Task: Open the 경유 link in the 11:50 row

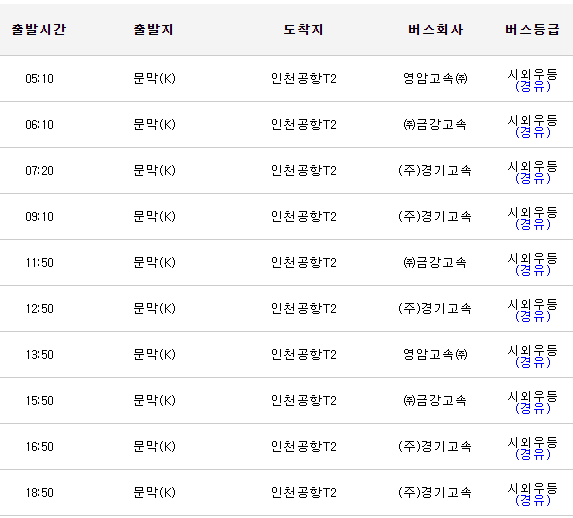Action: (532, 271)
